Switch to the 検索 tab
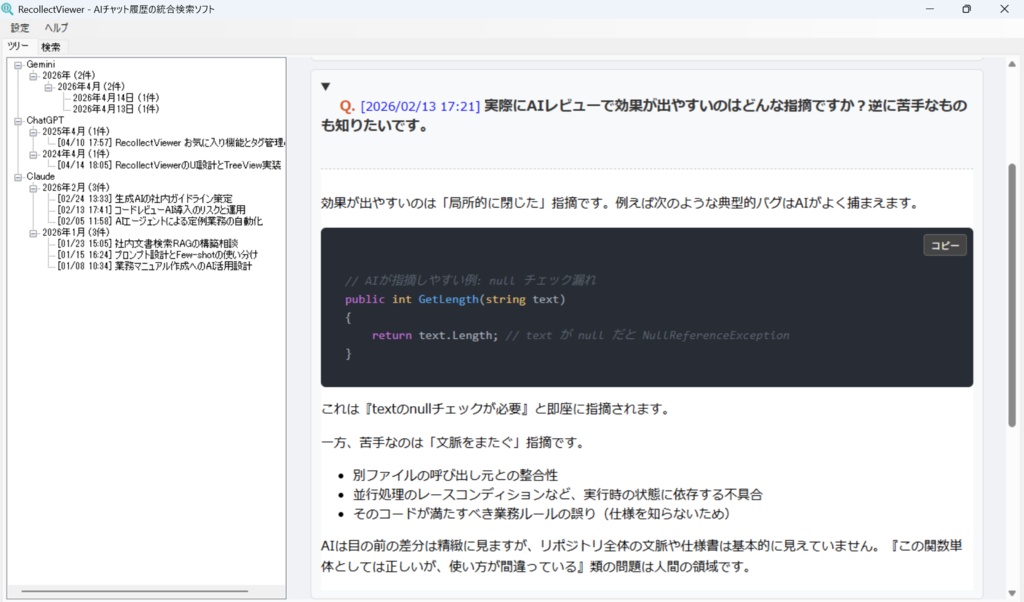The image size is (1024, 602). [50, 47]
